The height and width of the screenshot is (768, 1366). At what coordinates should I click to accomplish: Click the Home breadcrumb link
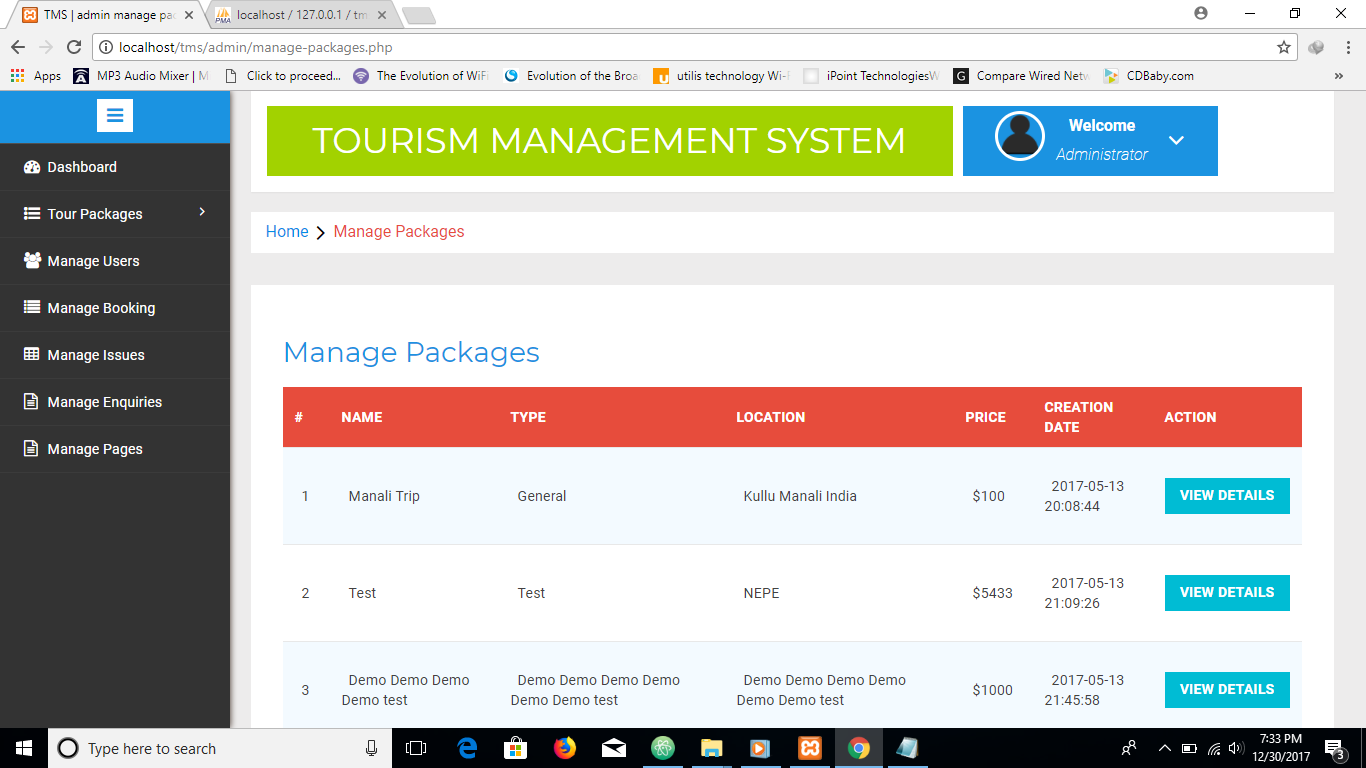click(x=287, y=231)
